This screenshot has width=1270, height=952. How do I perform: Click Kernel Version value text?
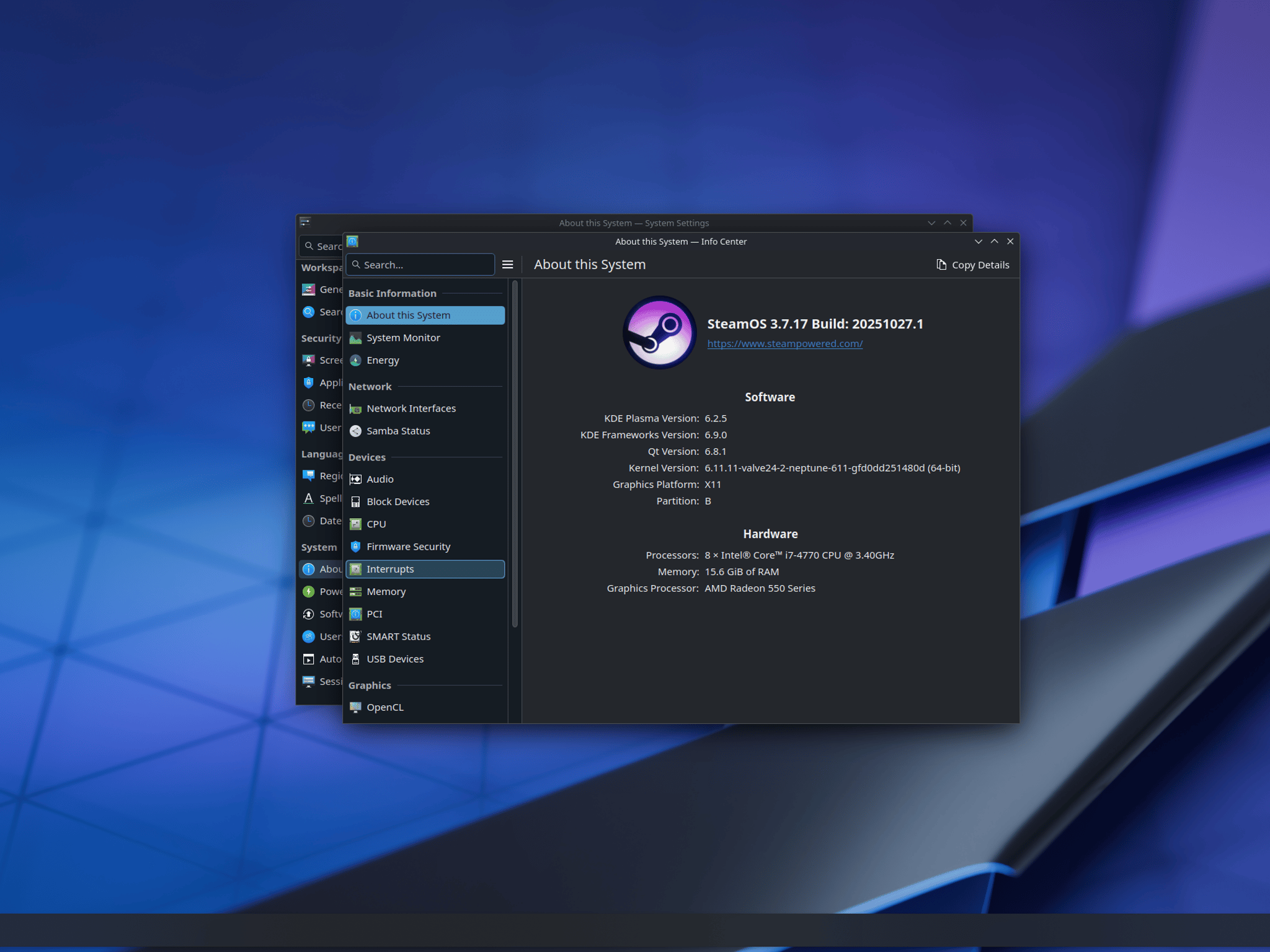[x=832, y=468]
